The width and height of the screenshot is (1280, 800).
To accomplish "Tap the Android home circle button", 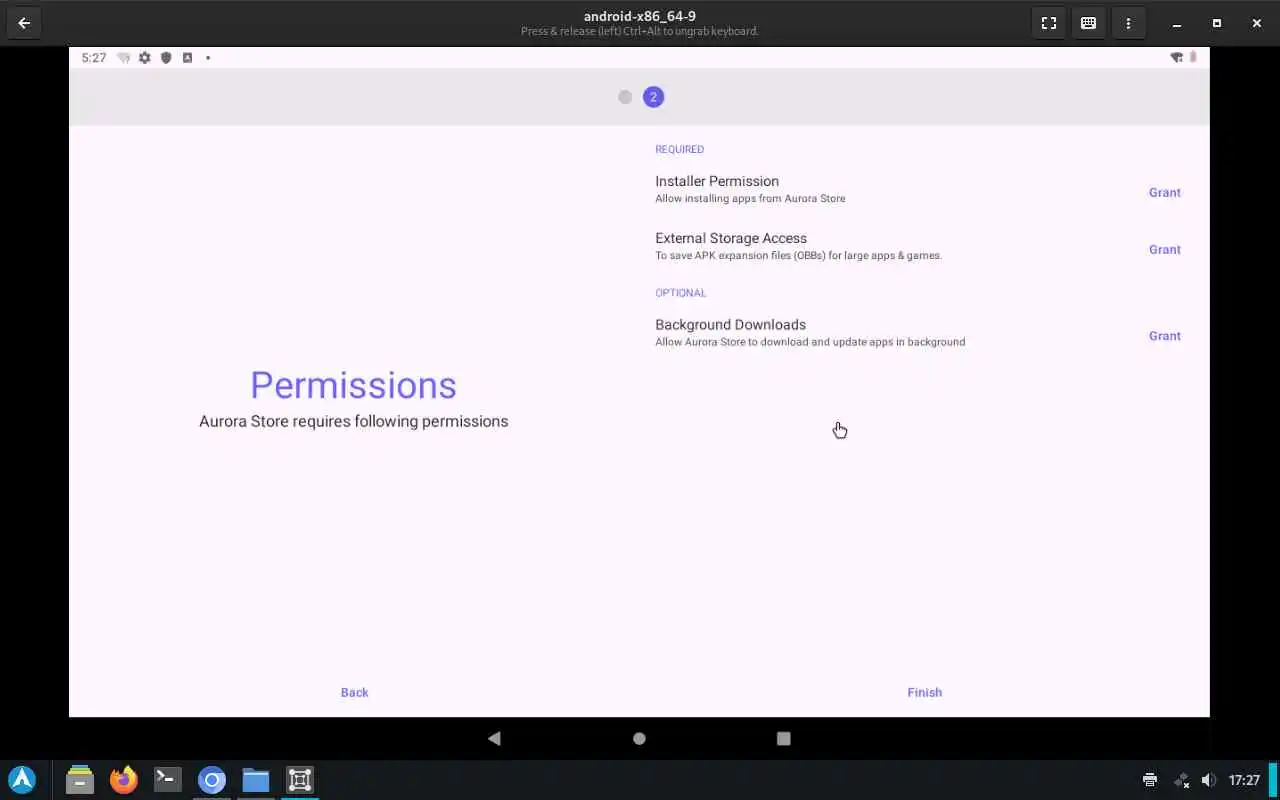I will [x=639, y=738].
